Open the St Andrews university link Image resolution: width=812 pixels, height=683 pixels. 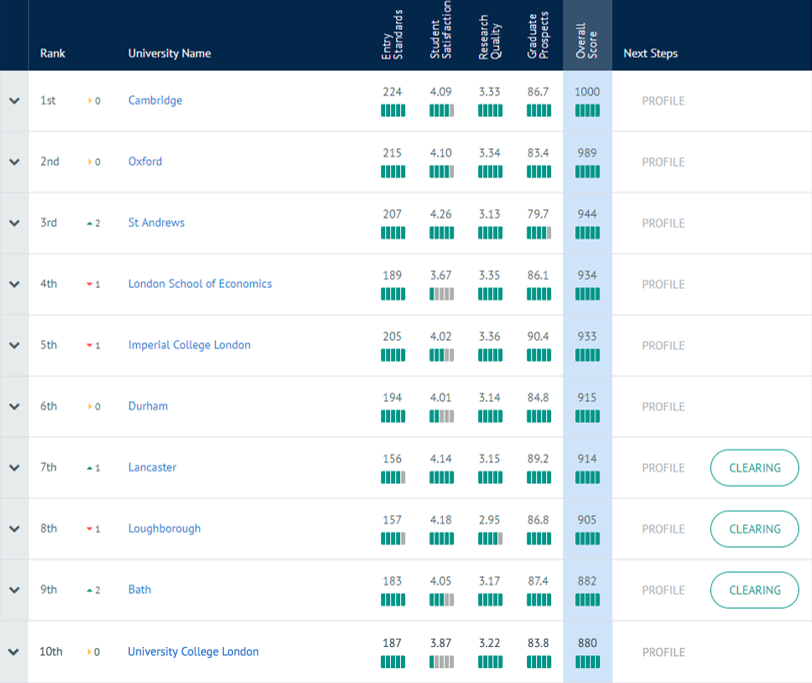156,223
